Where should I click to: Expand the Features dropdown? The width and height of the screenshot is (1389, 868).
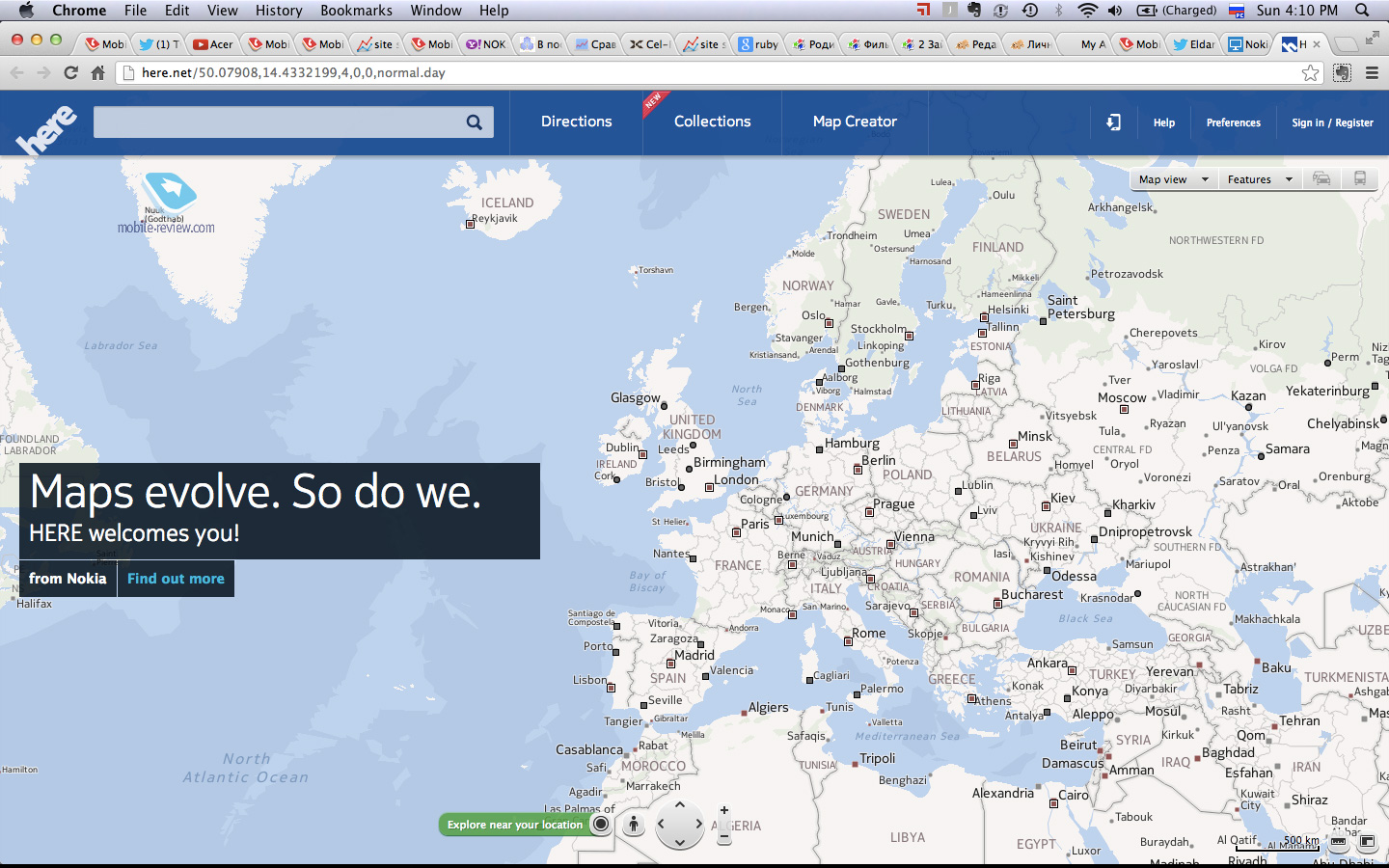point(1260,179)
